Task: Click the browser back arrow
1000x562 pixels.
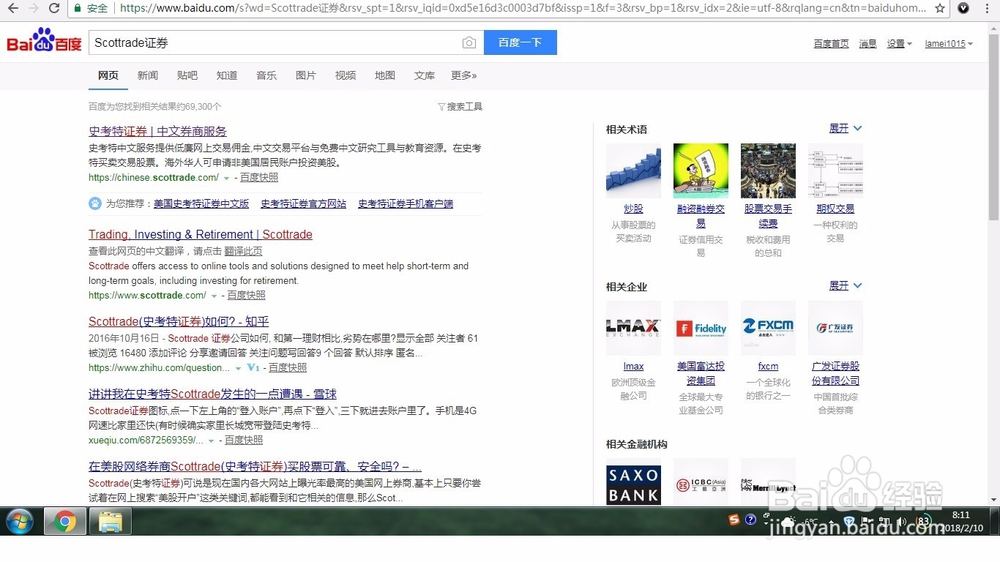Action: coord(12,8)
